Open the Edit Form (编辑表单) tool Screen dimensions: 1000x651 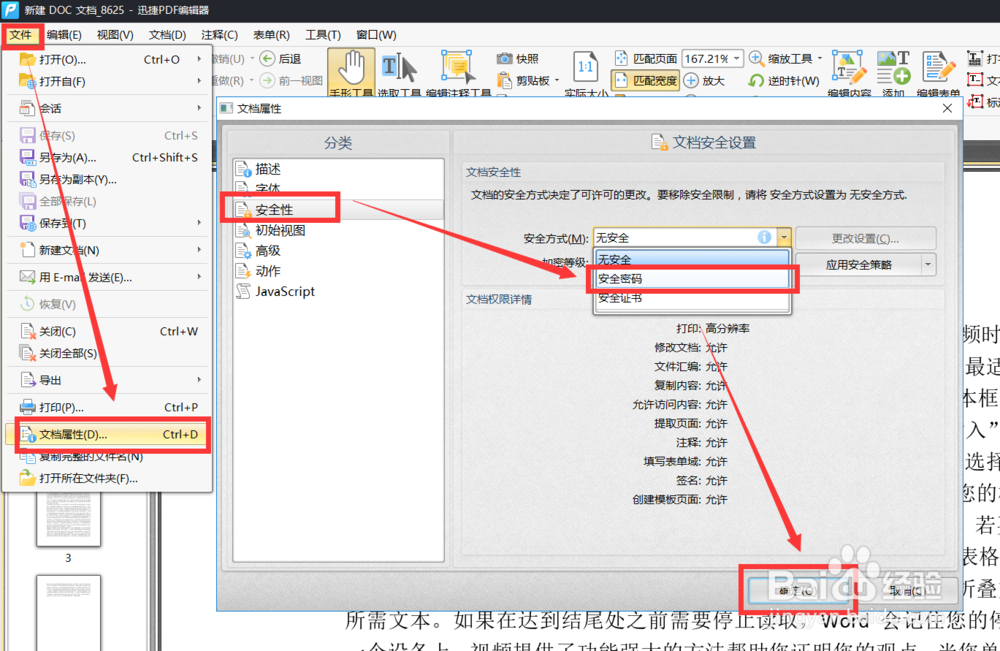point(938,71)
